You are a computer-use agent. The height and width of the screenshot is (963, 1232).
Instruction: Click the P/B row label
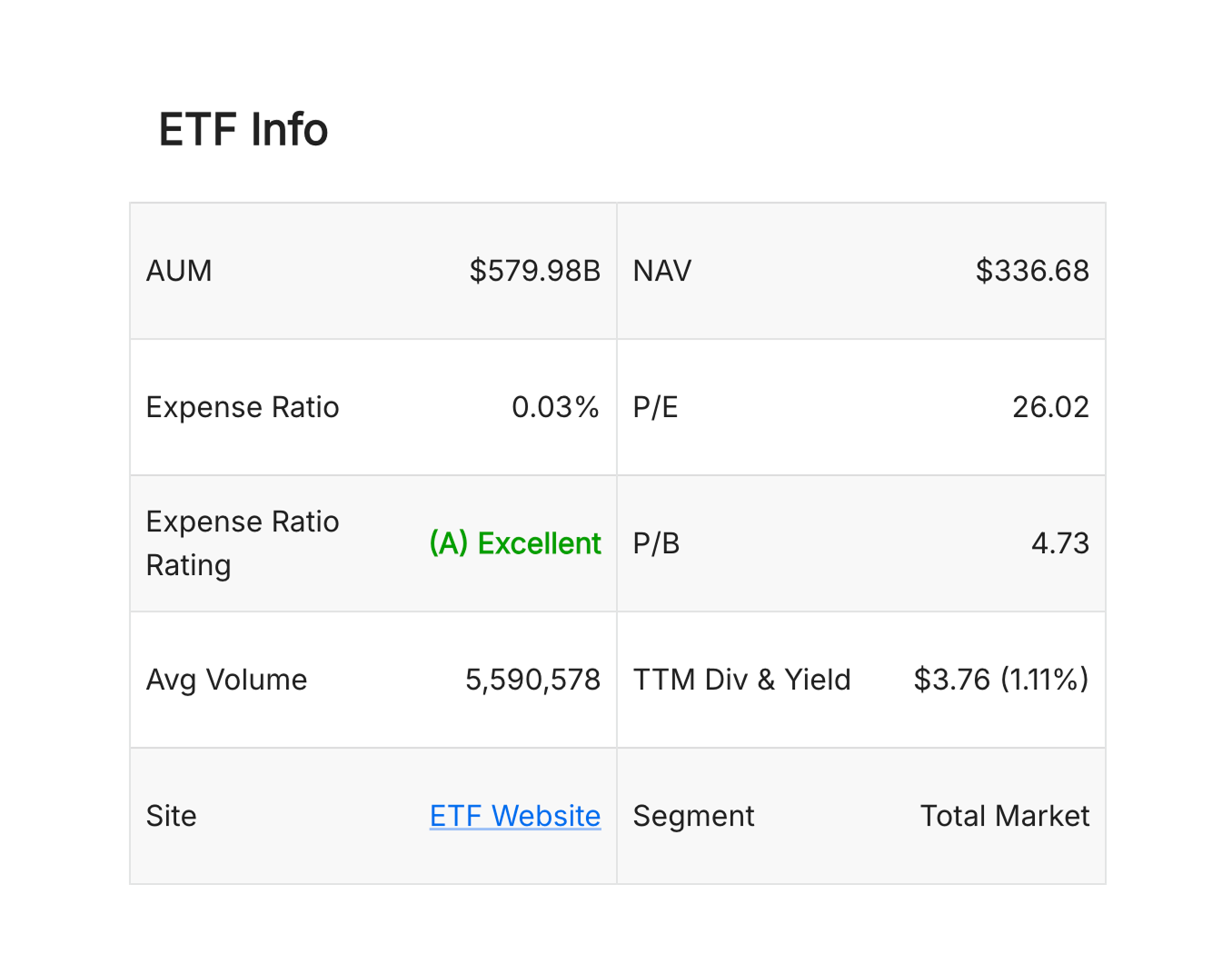tap(656, 543)
